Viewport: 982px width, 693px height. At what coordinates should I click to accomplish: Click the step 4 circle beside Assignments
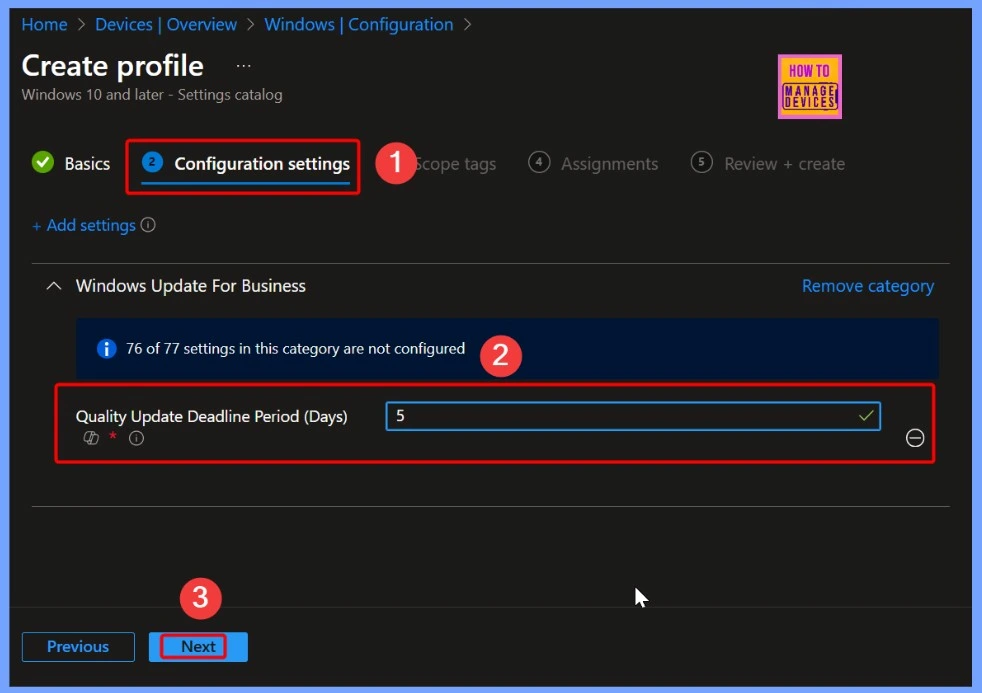(x=539, y=162)
